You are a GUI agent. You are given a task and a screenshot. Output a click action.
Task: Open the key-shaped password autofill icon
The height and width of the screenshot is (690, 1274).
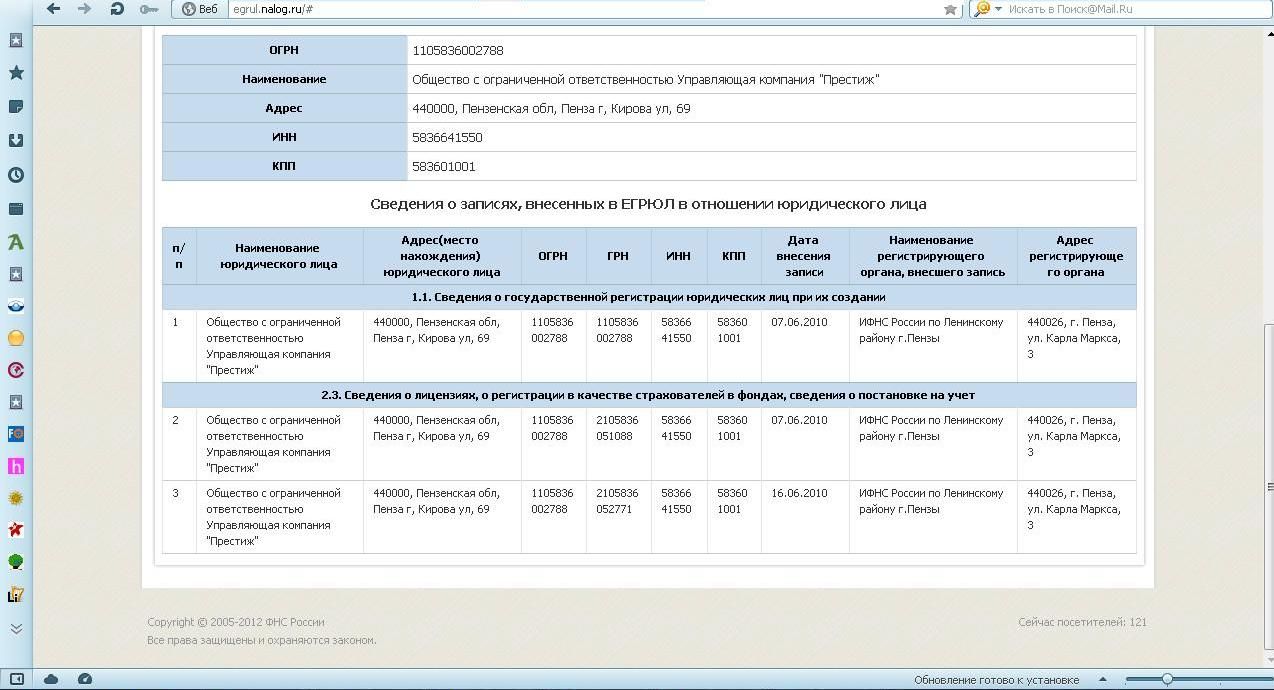point(149,9)
